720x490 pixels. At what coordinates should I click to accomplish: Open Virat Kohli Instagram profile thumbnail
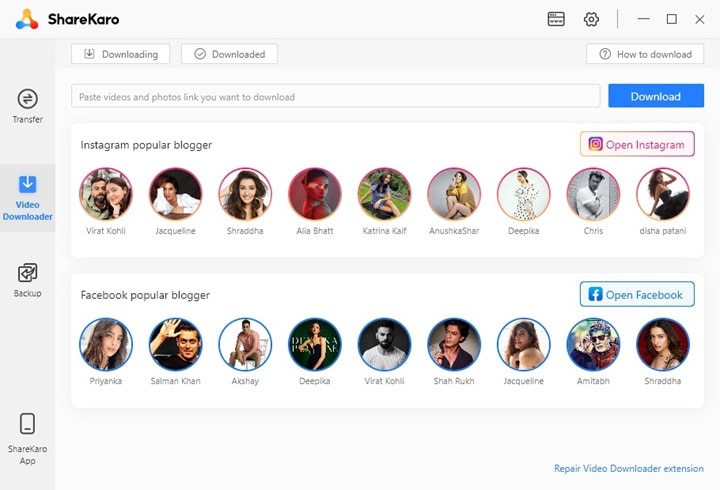pyautogui.click(x=106, y=194)
